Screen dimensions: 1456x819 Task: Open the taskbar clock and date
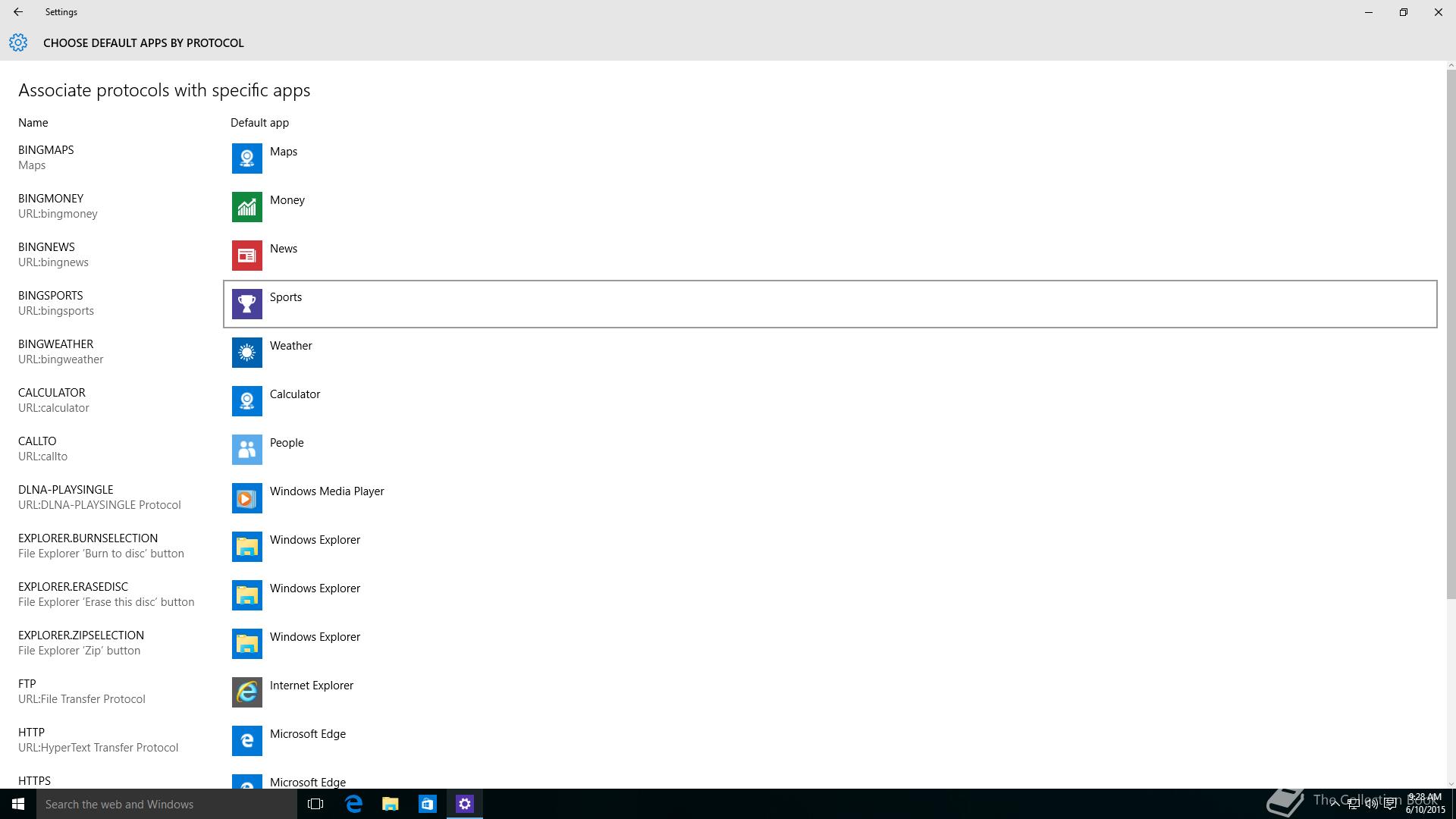click(1426, 804)
